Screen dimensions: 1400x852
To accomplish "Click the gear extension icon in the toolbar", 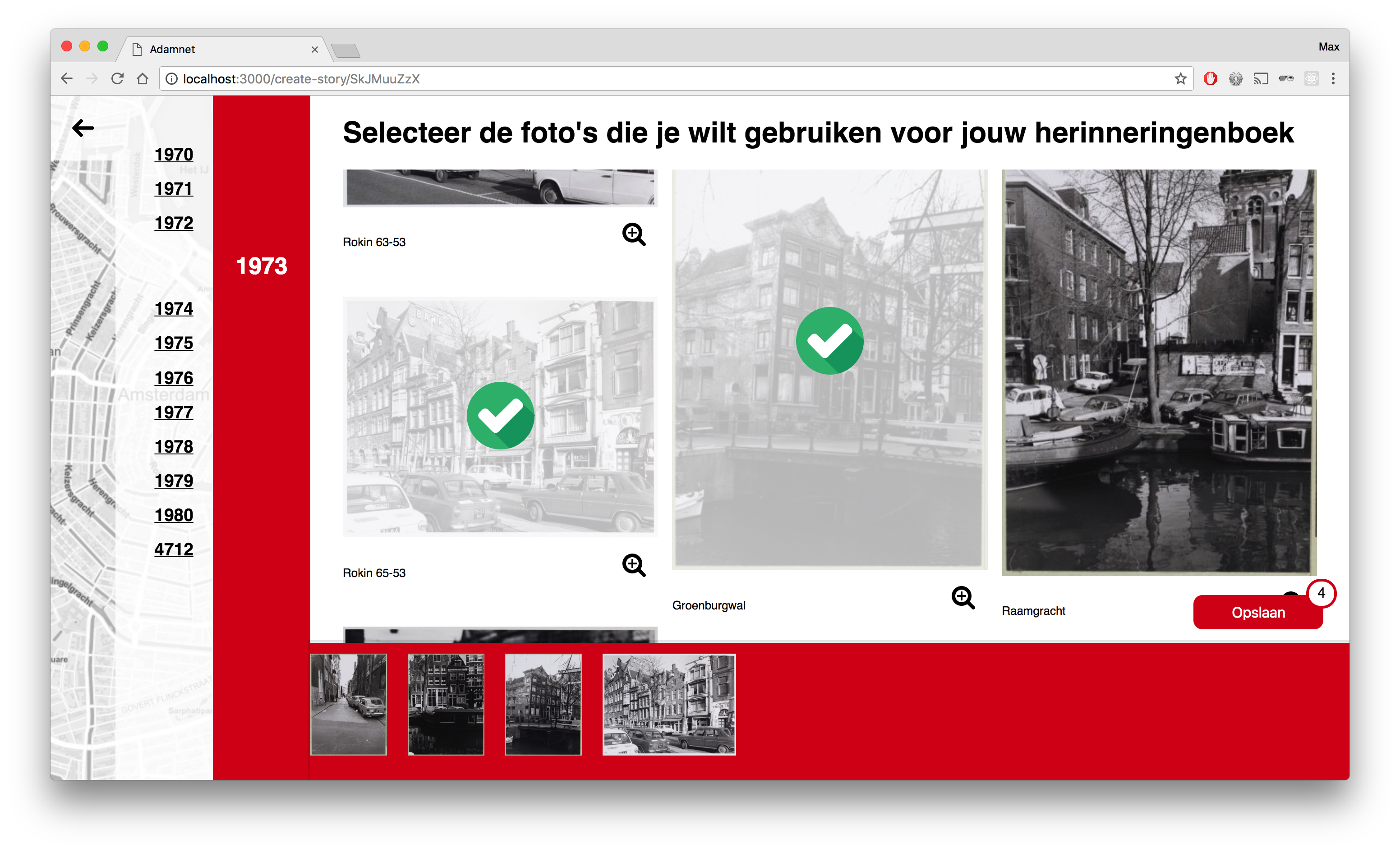I will click(1235, 79).
